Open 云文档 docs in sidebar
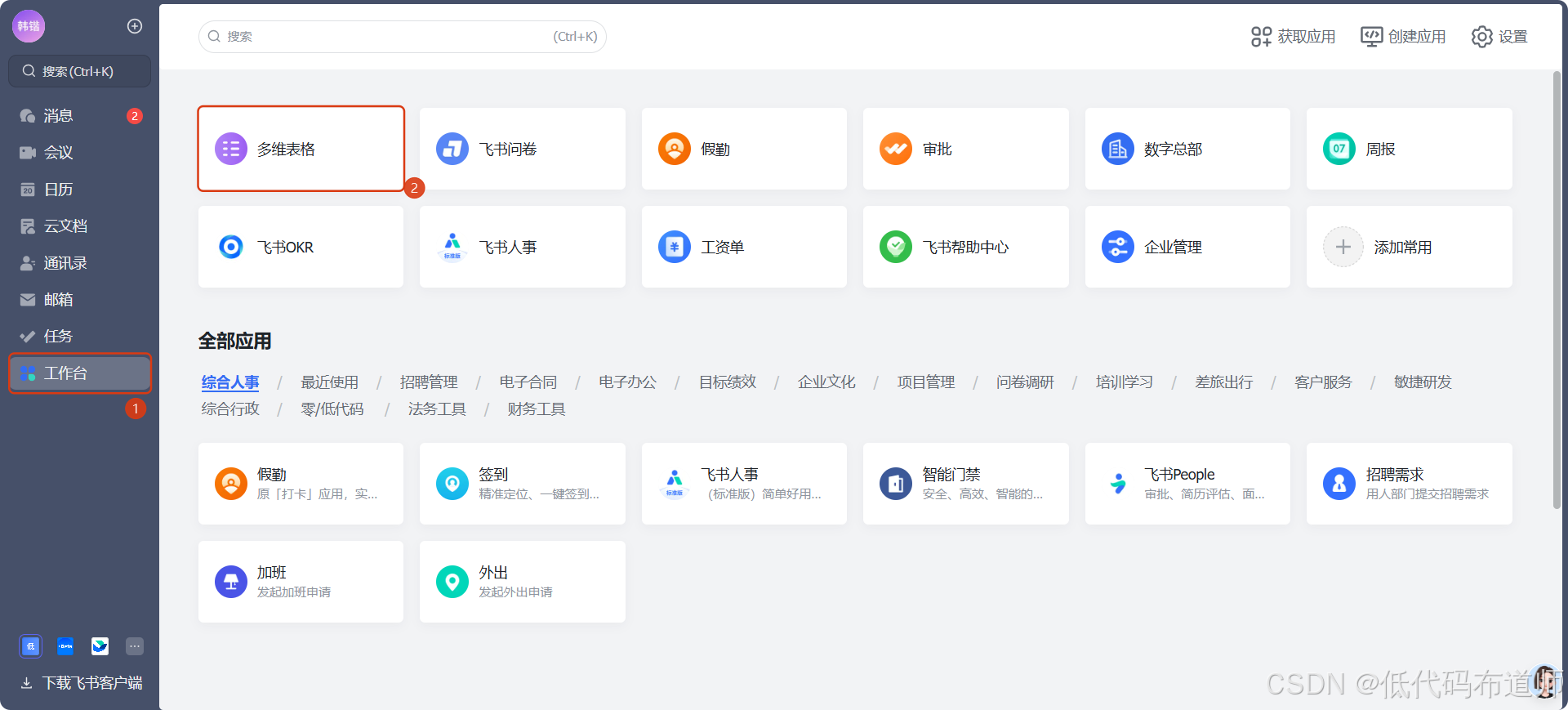Image resolution: width=1568 pixels, height=710 pixels. coord(80,226)
